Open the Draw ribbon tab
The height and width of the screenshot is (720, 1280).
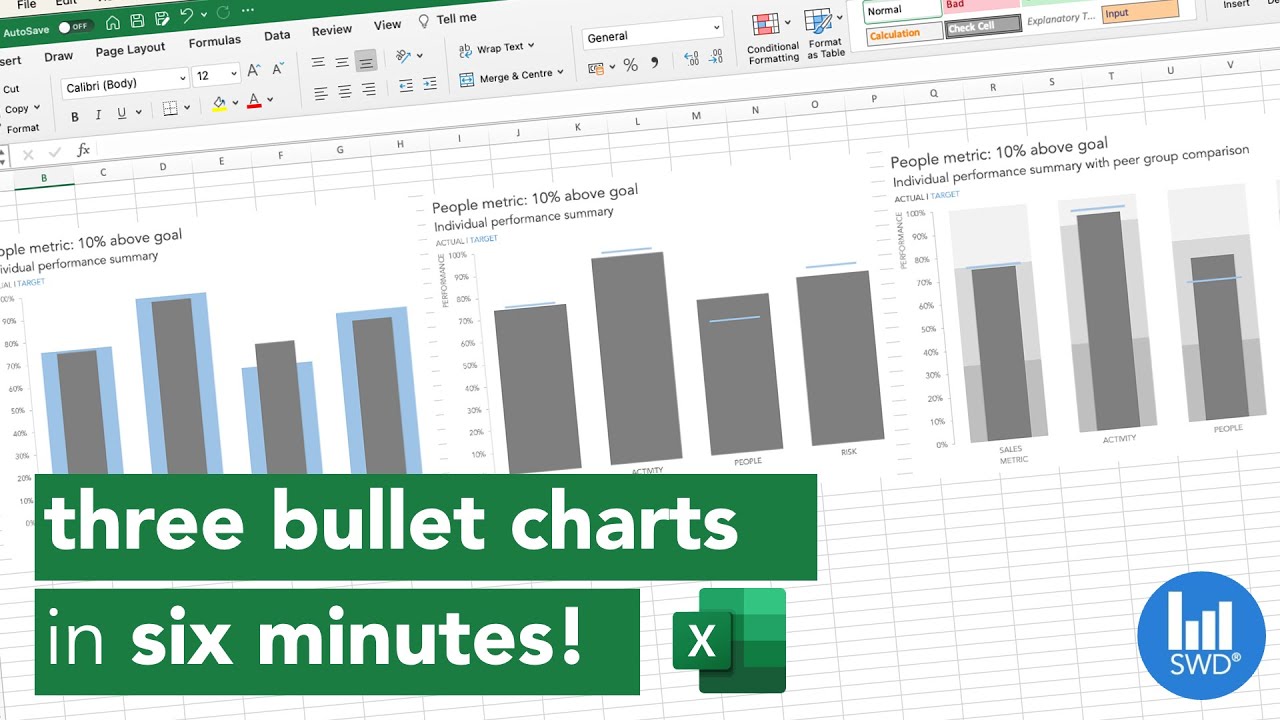point(59,57)
